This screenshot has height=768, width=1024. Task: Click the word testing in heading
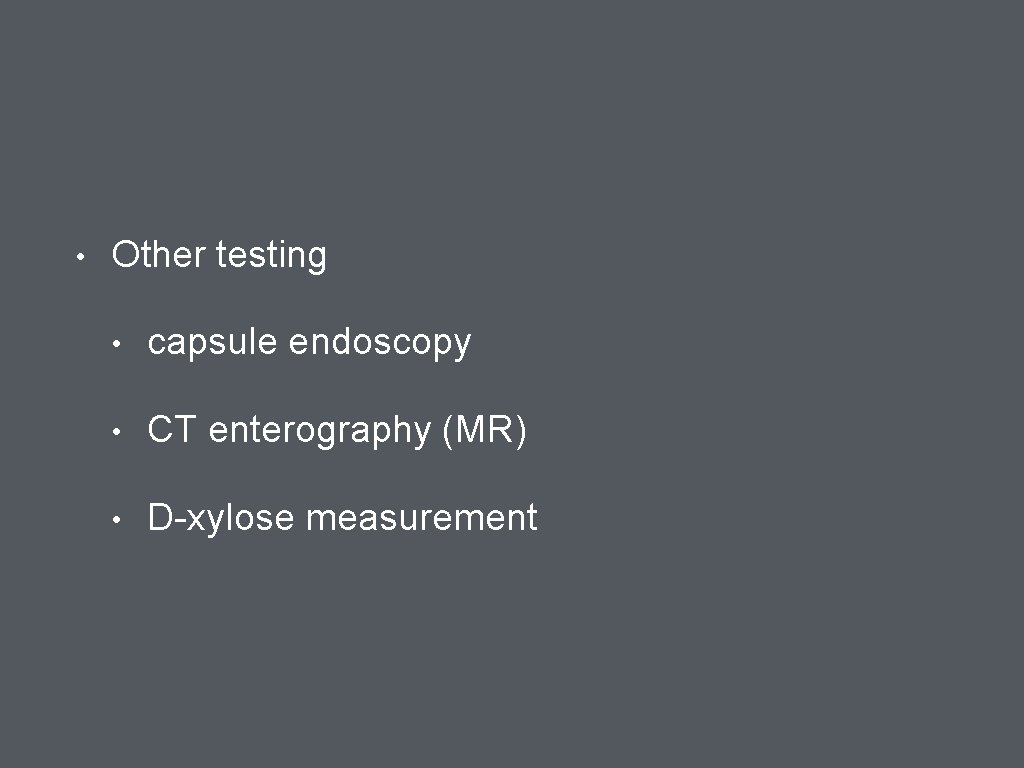[x=271, y=256]
